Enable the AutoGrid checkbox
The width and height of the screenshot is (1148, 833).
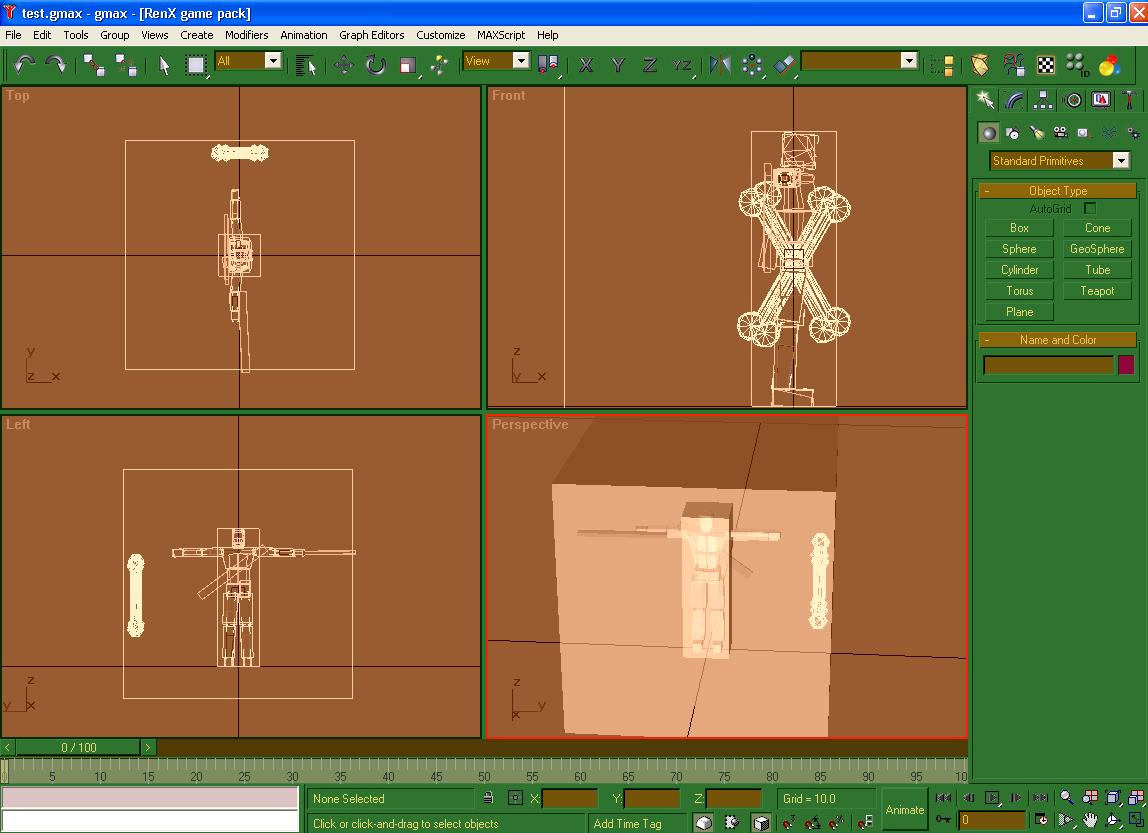coord(1090,209)
